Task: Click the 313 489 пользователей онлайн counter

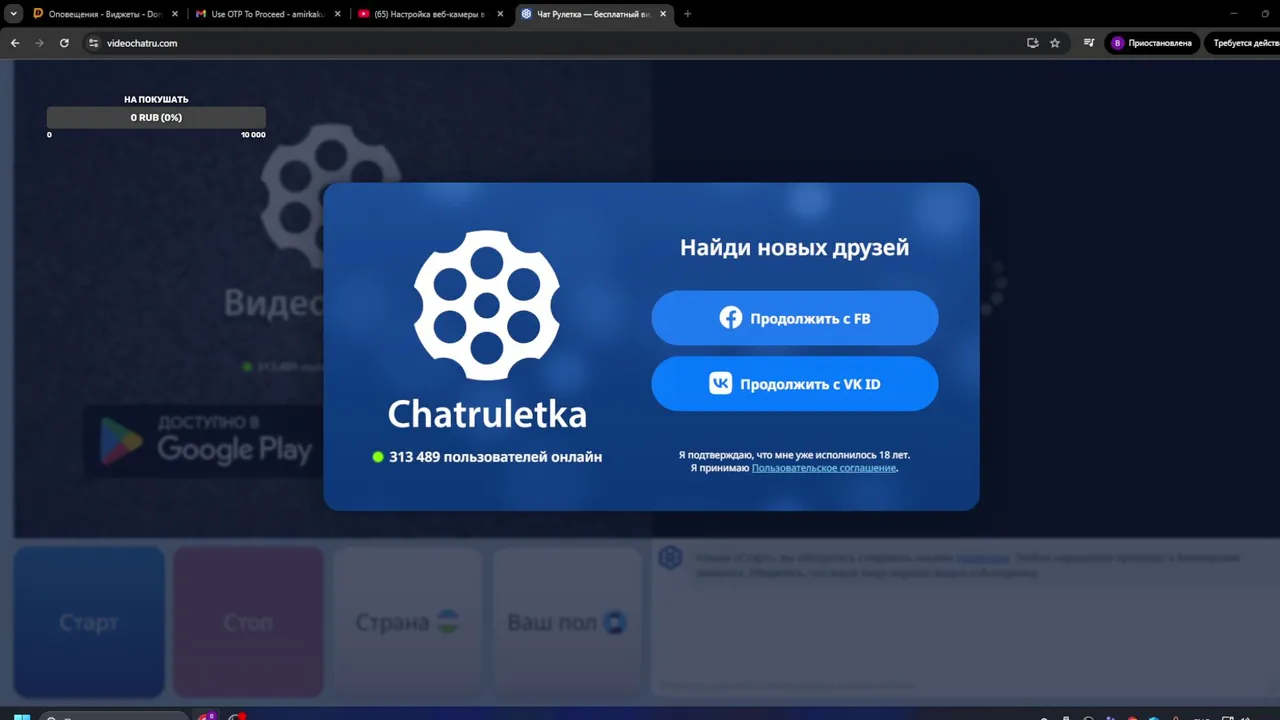Action: pyautogui.click(x=487, y=457)
